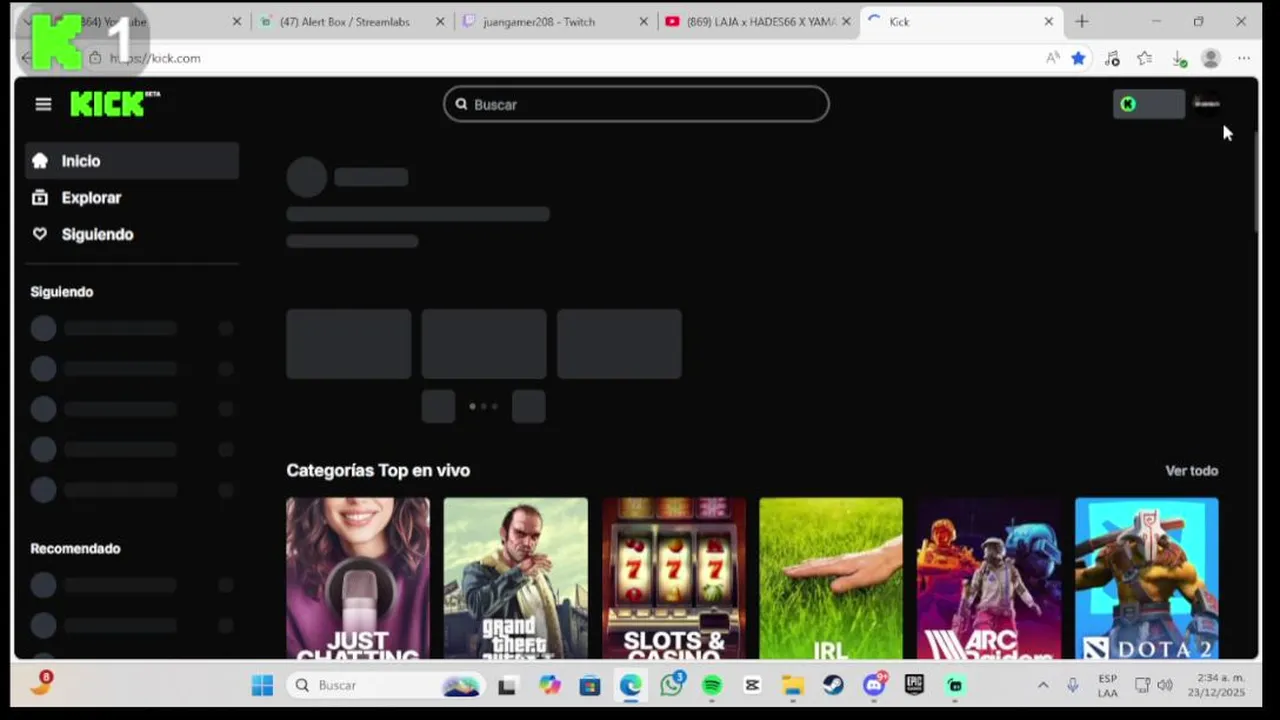Open the ARC Raiders category card
The height and width of the screenshot is (720, 1280).
[989, 578]
